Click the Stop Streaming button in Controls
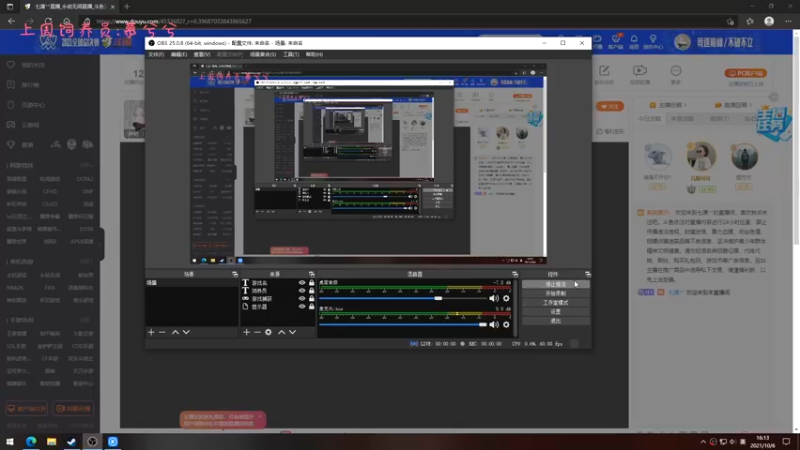 (556, 284)
